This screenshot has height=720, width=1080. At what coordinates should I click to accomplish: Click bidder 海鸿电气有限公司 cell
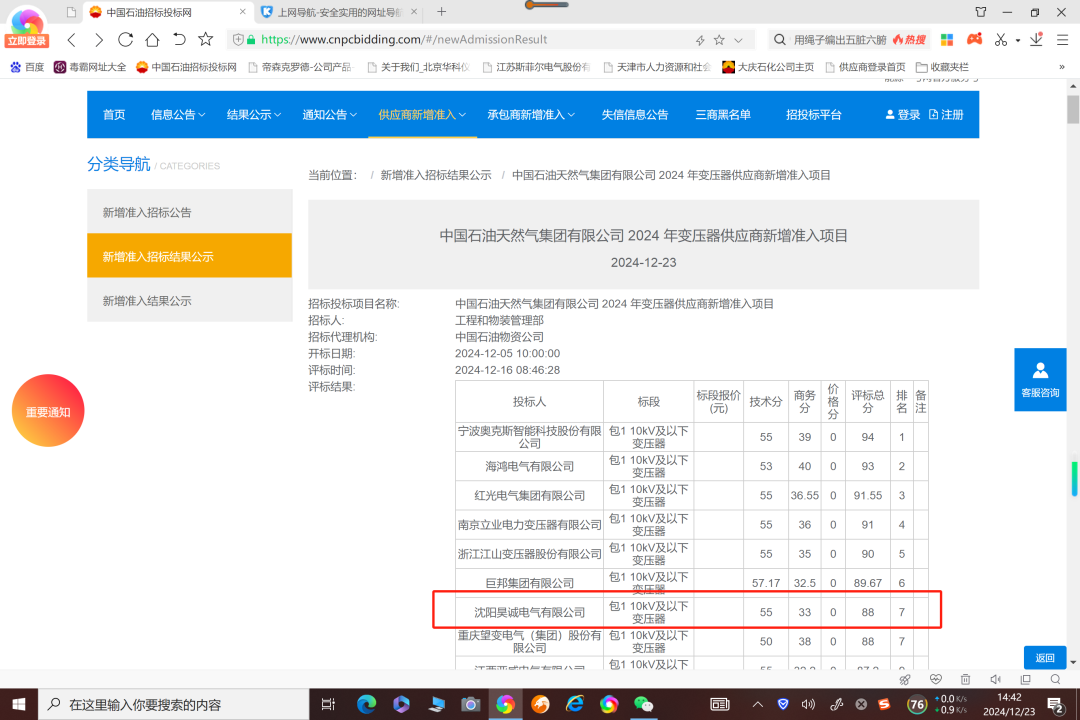pyautogui.click(x=529, y=466)
